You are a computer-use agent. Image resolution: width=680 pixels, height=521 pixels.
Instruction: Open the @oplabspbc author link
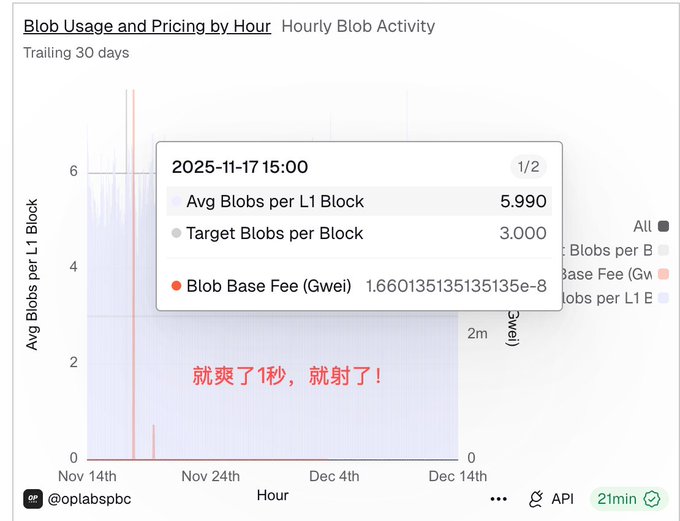point(89,498)
